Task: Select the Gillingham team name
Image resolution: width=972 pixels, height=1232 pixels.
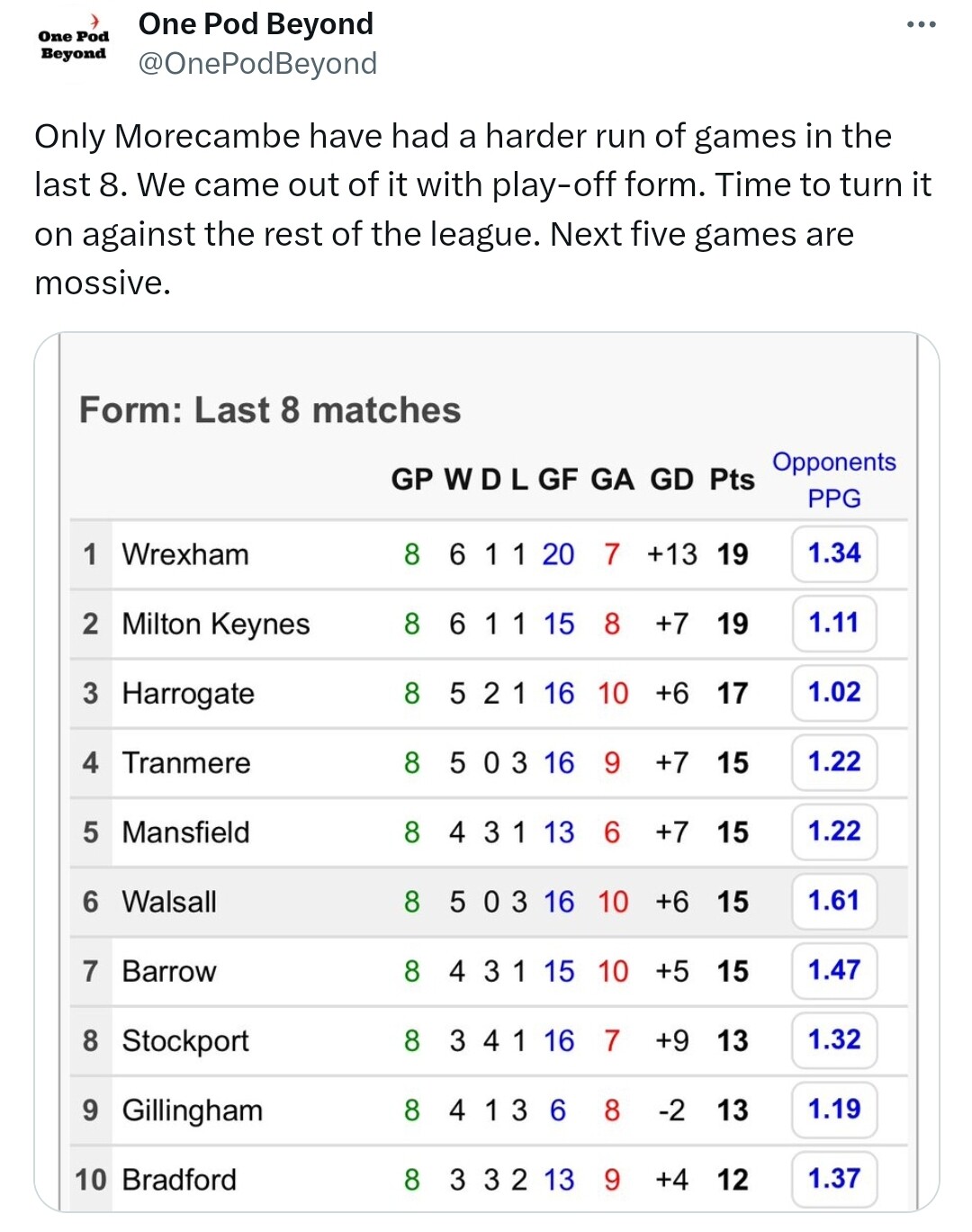Action: click(x=193, y=1111)
